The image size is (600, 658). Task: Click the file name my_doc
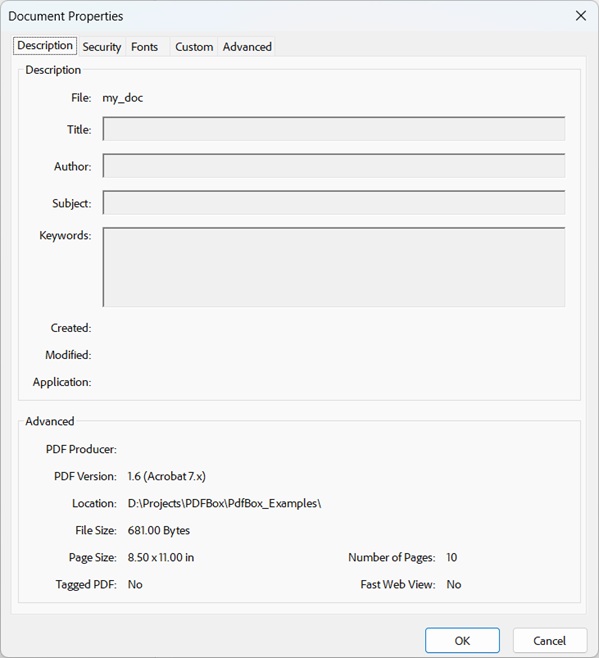pyautogui.click(x=123, y=98)
